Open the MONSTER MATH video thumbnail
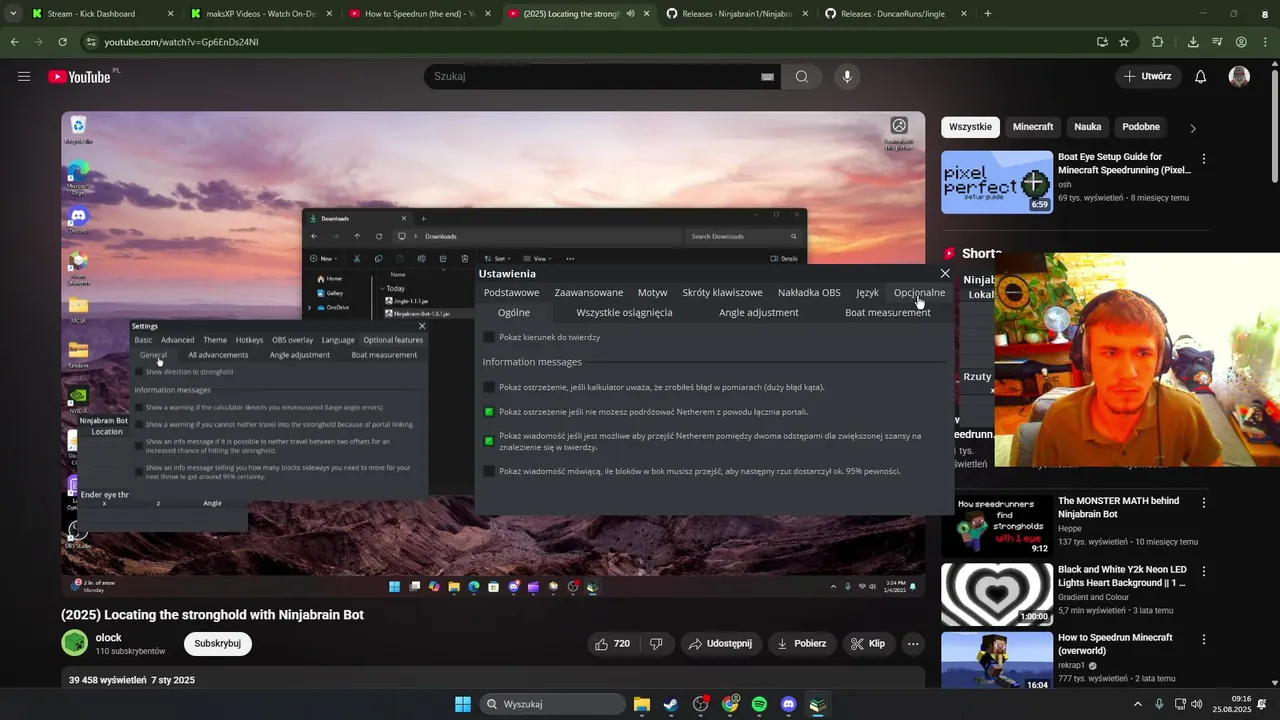 click(996, 526)
